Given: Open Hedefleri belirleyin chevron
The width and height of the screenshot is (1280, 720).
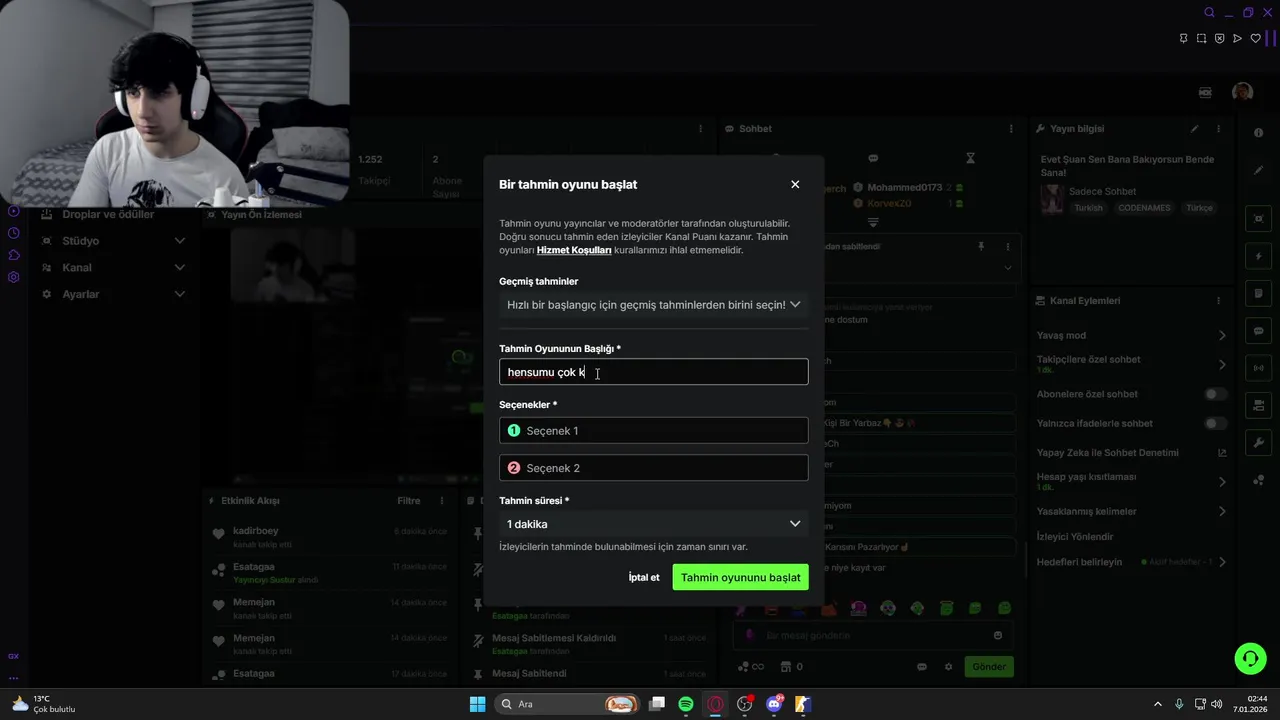Looking at the screenshot, I should coord(1222,562).
